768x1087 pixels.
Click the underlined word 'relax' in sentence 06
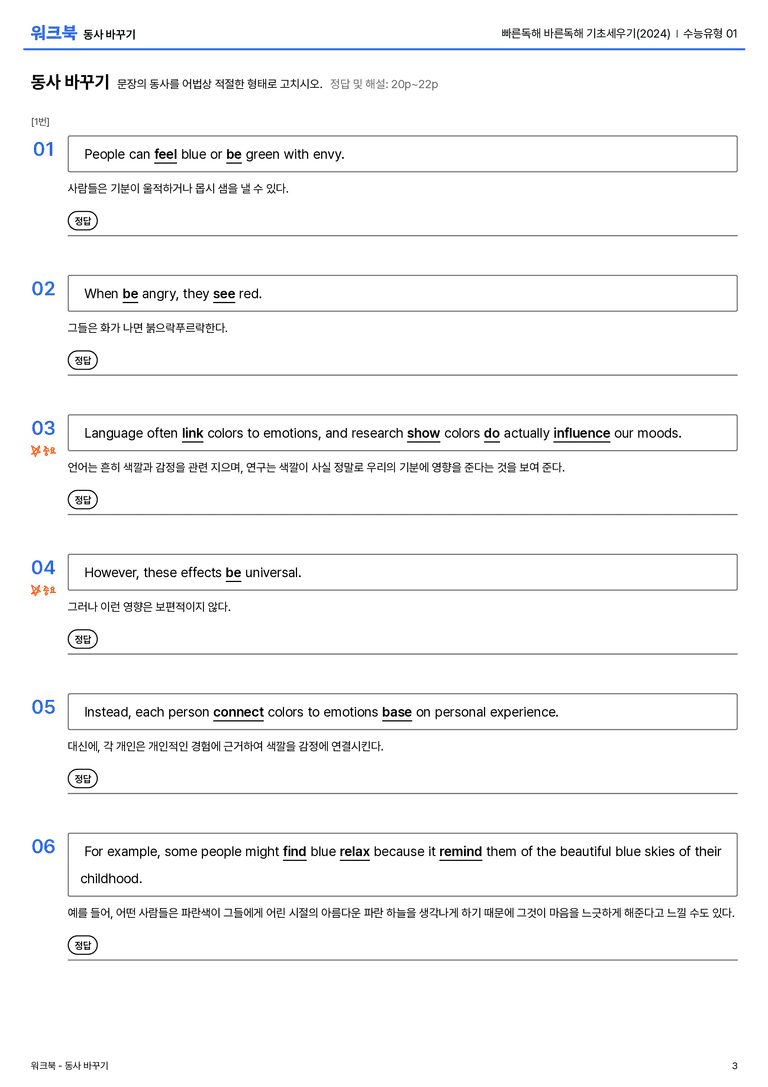355,851
